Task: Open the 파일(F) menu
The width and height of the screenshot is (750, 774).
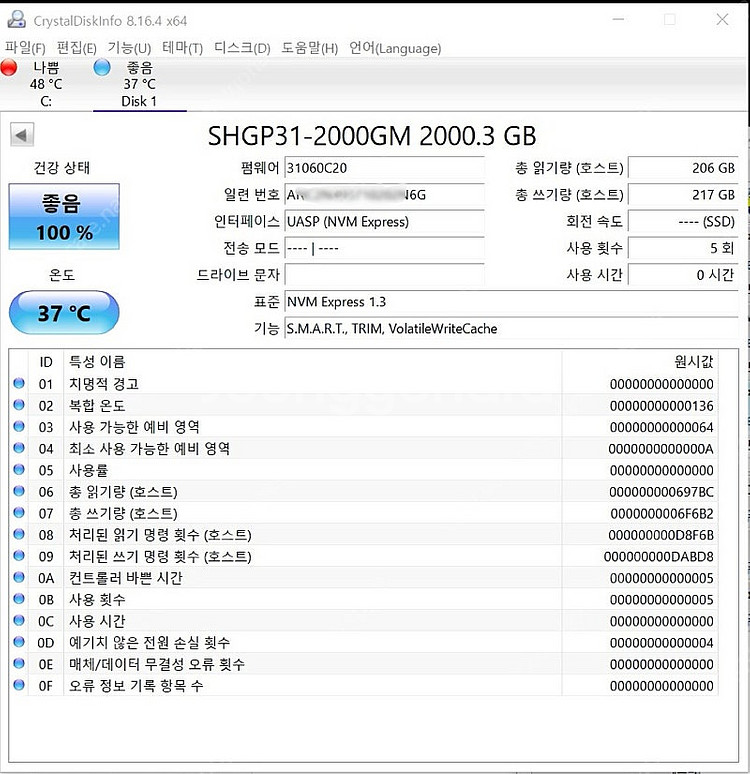Action: pyautogui.click(x=25, y=48)
